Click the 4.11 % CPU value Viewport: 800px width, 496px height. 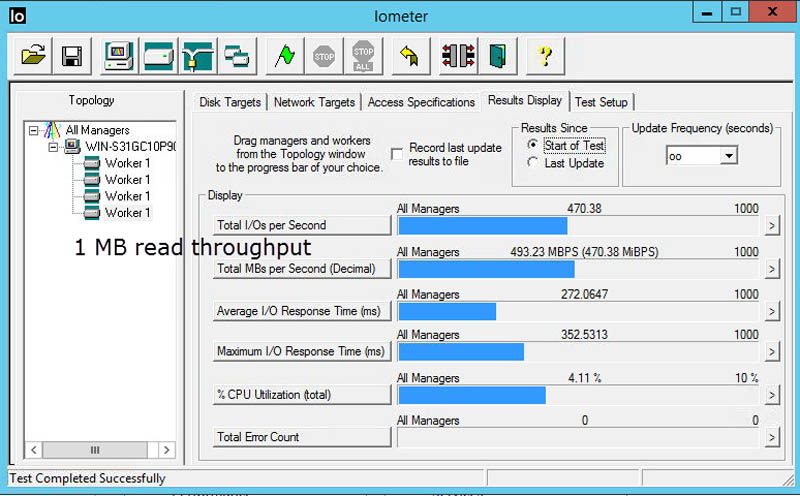(x=585, y=378)
